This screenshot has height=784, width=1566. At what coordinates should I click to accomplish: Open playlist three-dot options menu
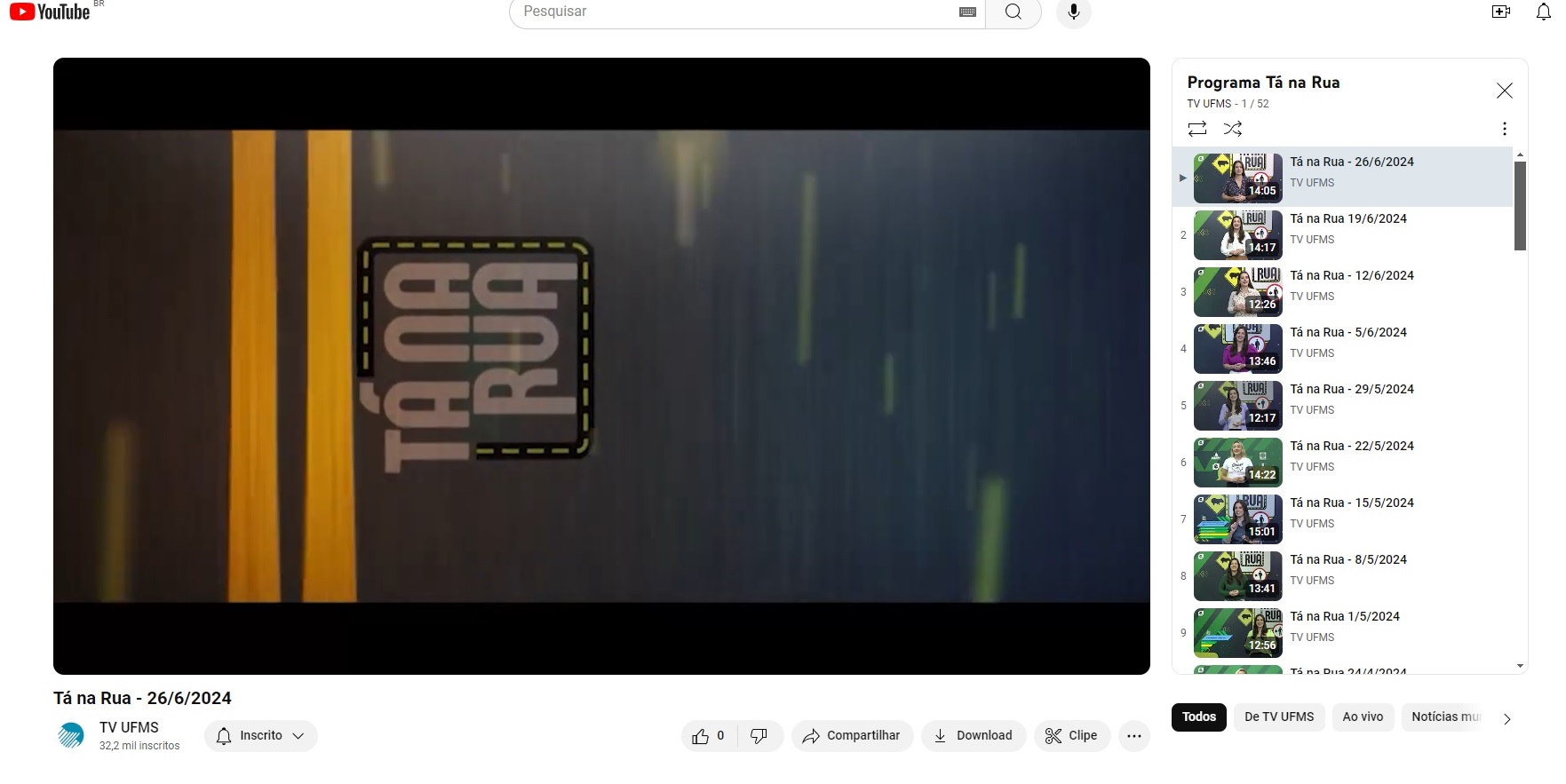[x=1504, y=129]
